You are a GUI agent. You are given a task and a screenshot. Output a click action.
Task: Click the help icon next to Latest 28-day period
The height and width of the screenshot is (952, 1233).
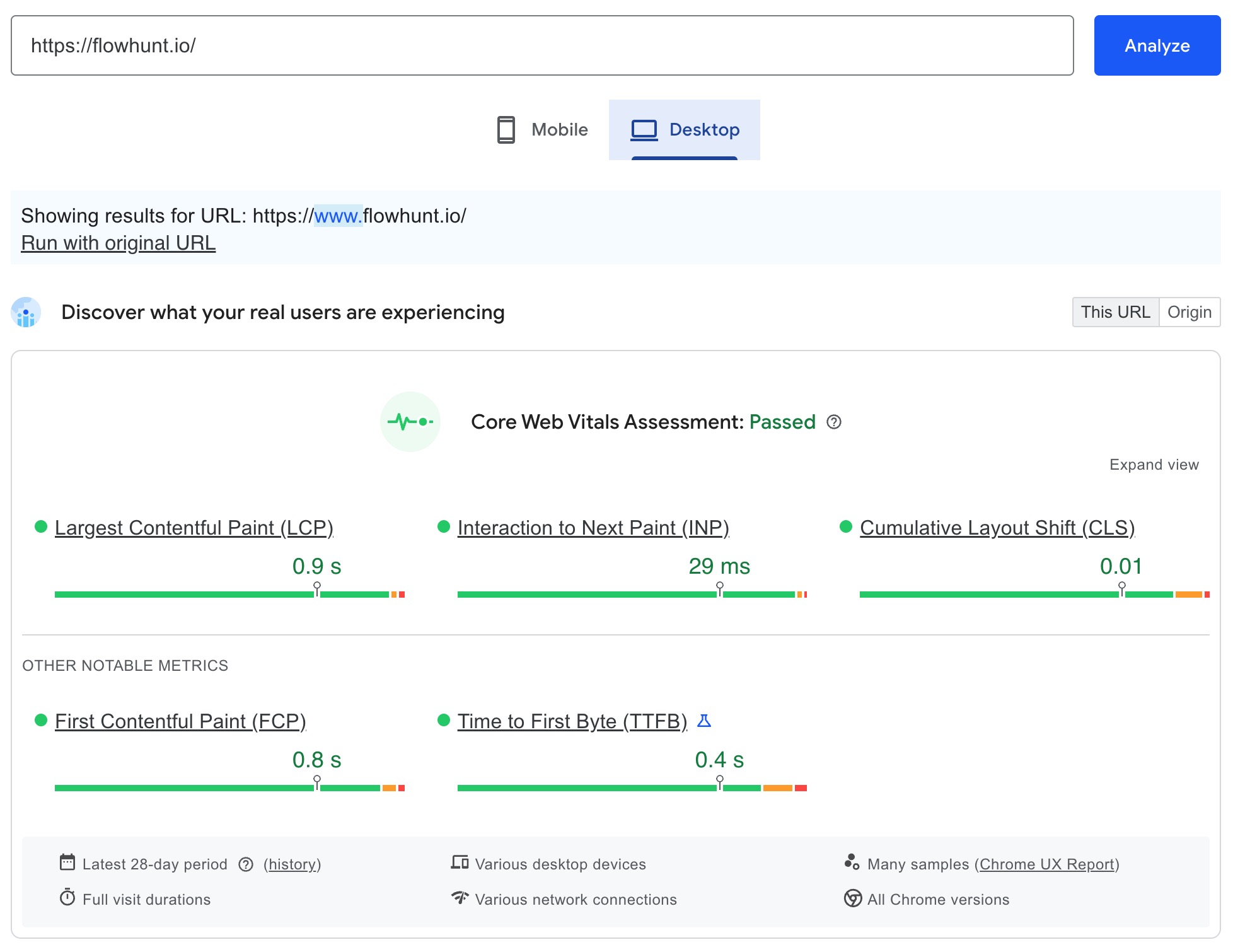coord(245,864)
